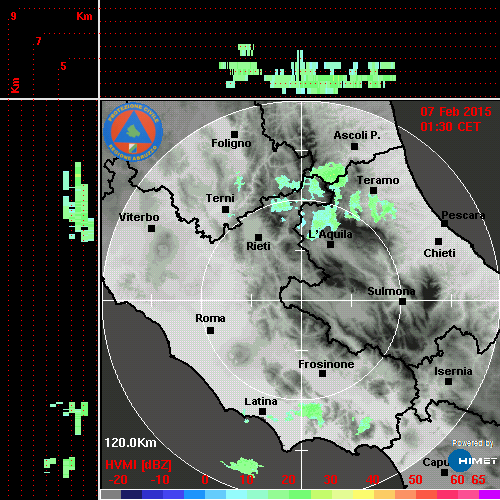Click the 7 km height axis label

coord(39,41)
